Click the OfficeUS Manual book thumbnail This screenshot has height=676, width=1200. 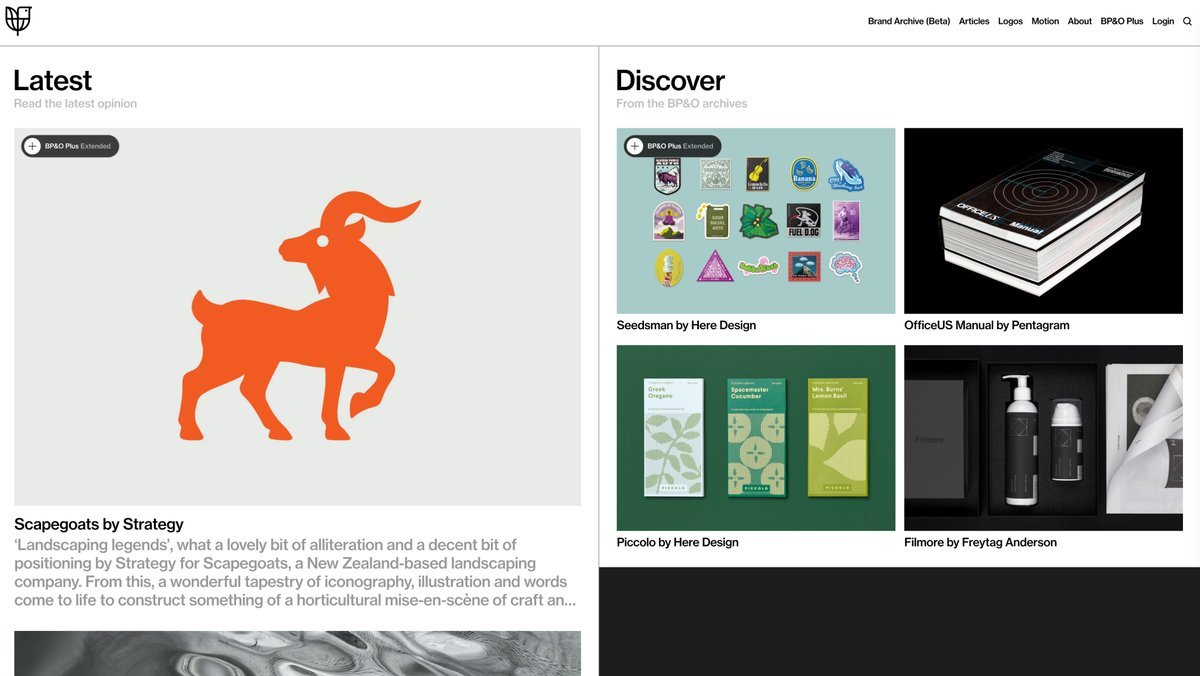pyautogui.click(x=1043, y=221)
